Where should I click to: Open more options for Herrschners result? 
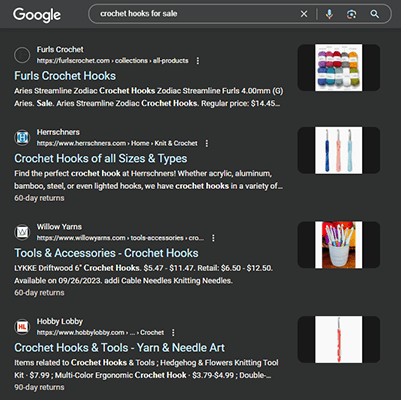coord(207,143)
